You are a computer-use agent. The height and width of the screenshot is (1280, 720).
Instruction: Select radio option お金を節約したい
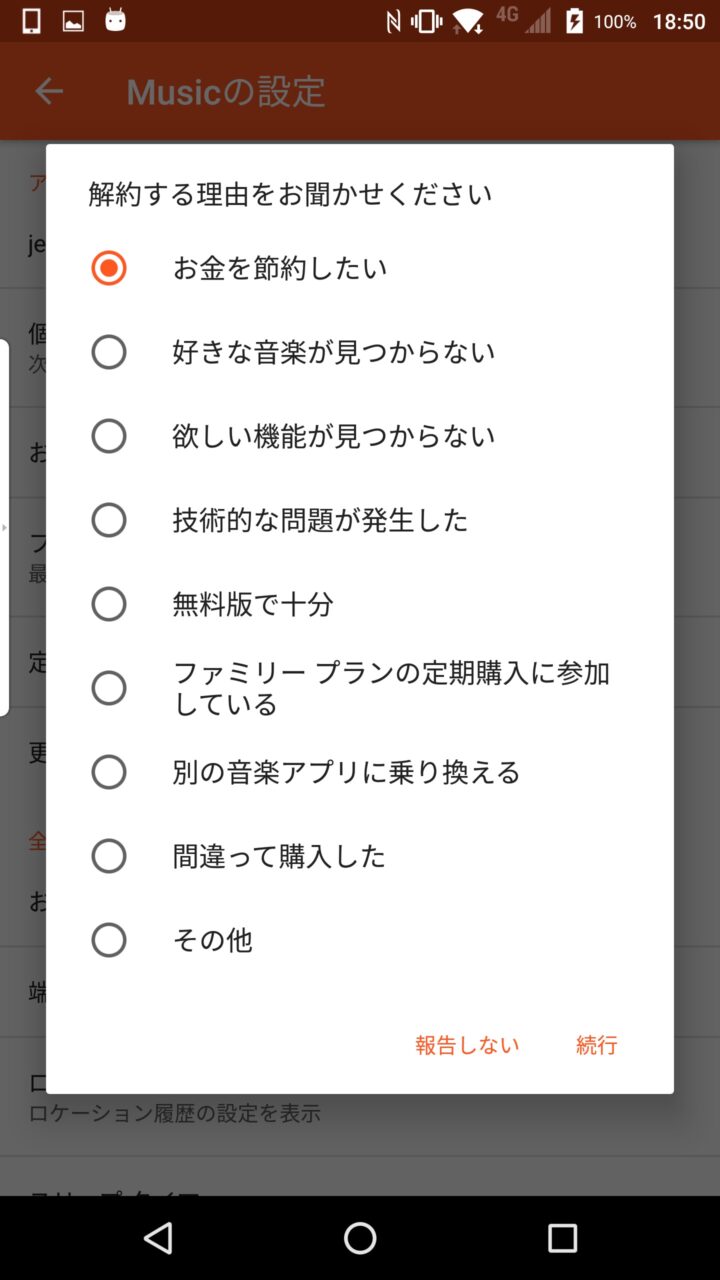click(109, 268)
